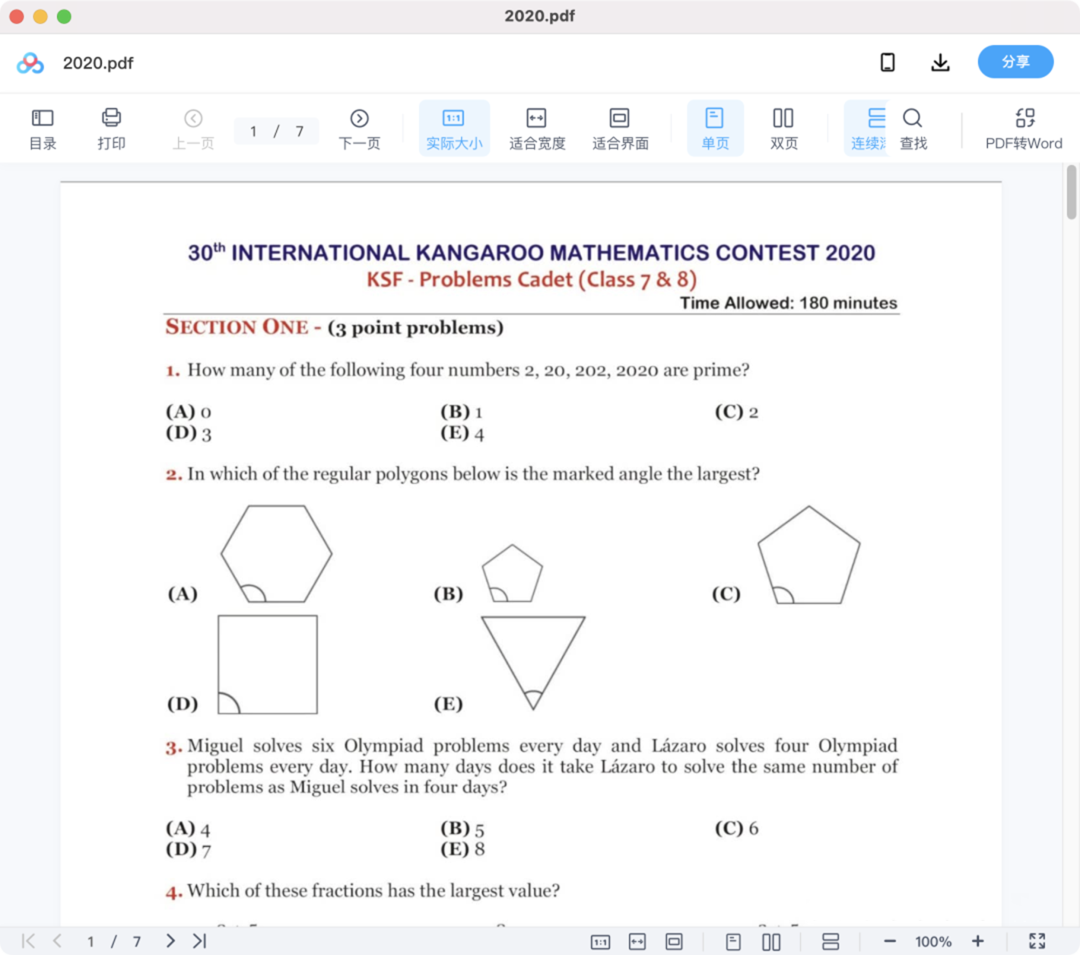
Task: Click the blue 分享 share button
Action: point(1015,62)
